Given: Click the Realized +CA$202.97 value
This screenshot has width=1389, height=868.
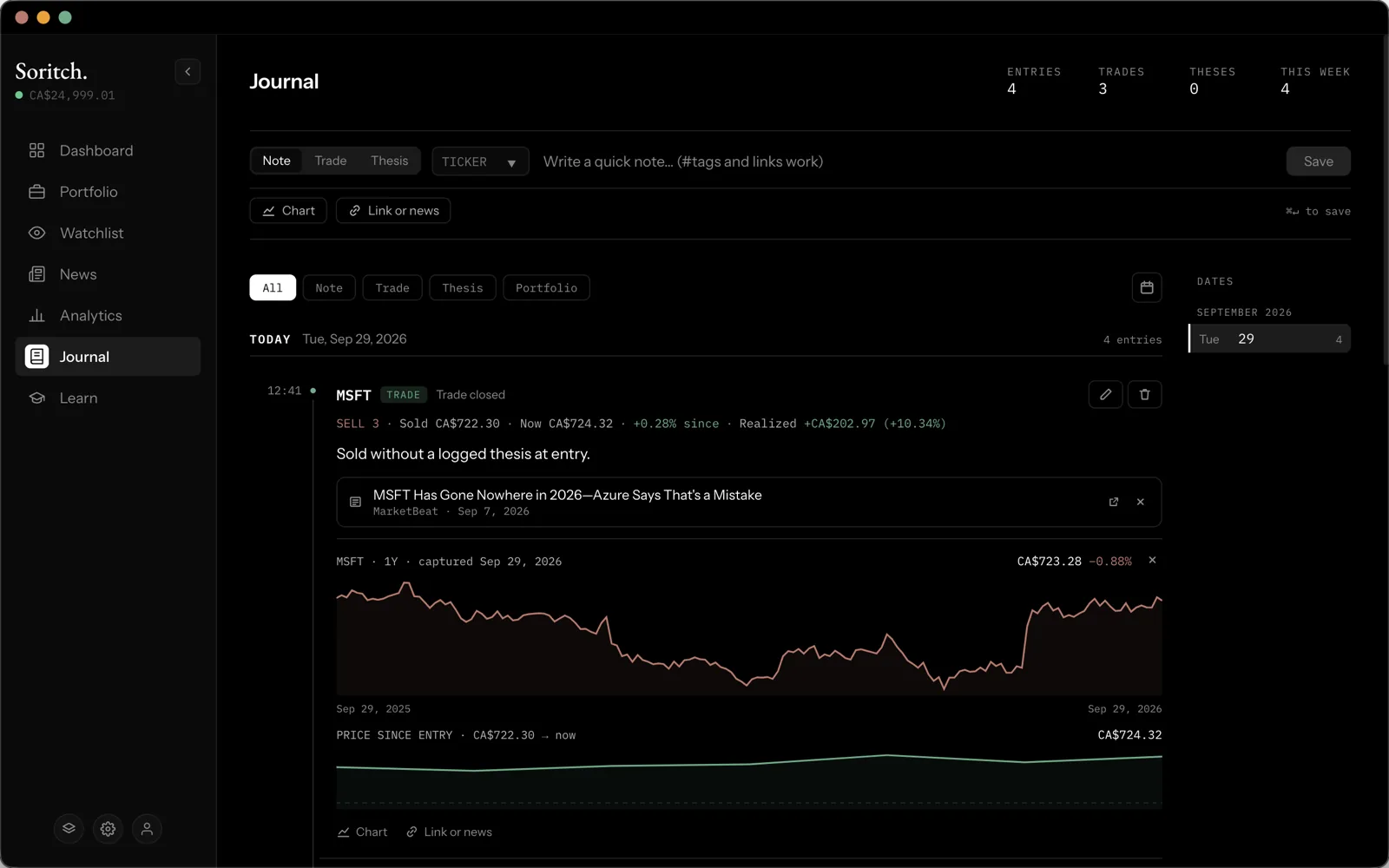Looking at the screenshot, I should (842, 424).
